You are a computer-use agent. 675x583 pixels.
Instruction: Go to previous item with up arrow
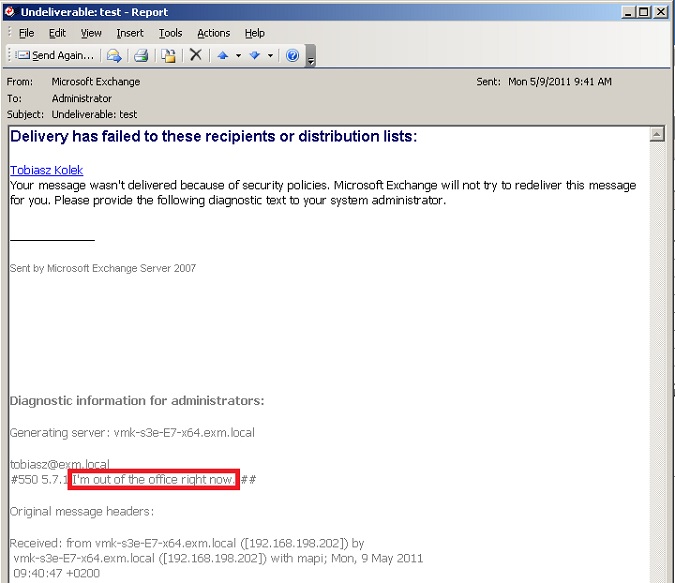[x=223, y=55]
